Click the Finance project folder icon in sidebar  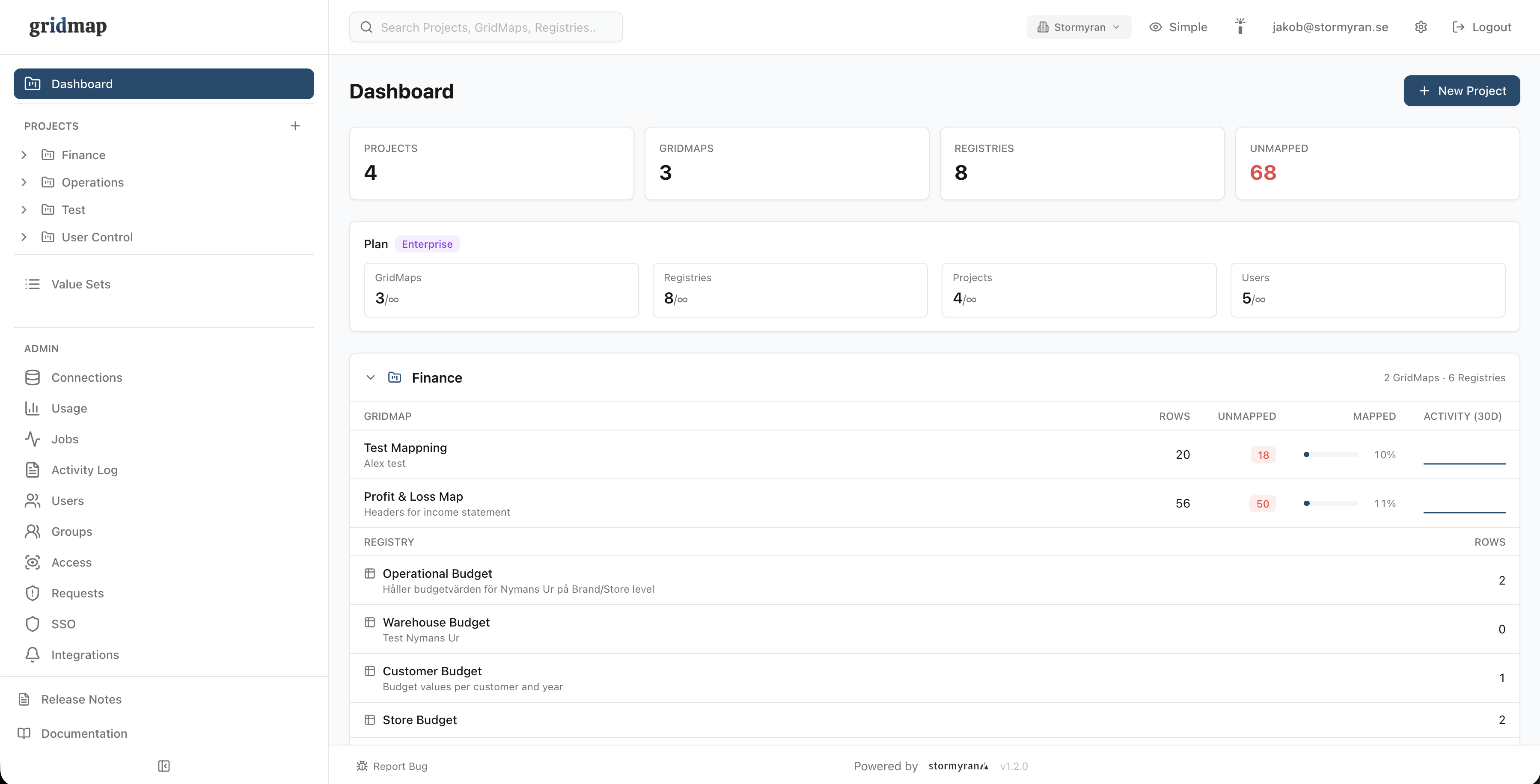[48, 155]
